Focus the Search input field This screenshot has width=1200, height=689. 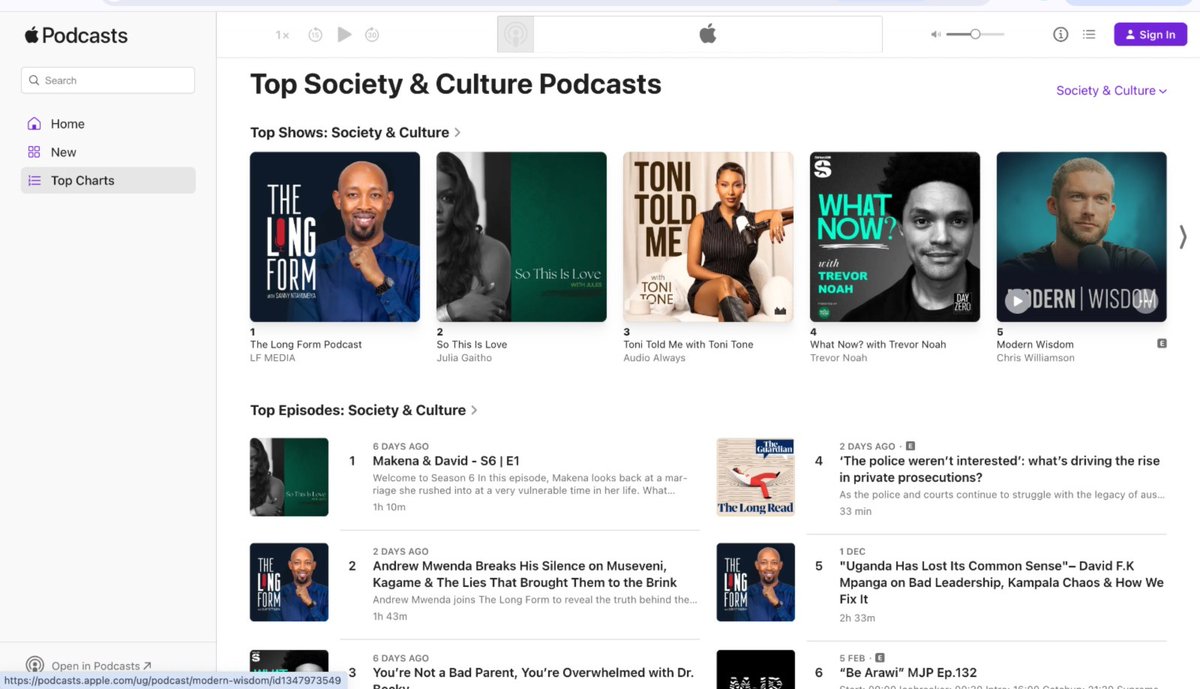108,80
